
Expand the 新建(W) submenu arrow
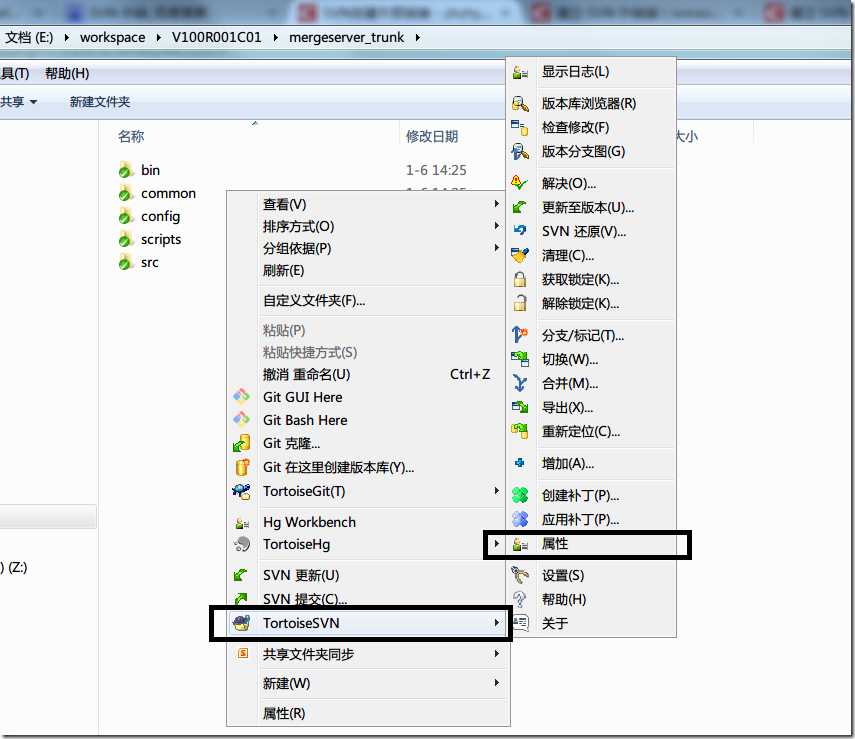click(496, 683)
